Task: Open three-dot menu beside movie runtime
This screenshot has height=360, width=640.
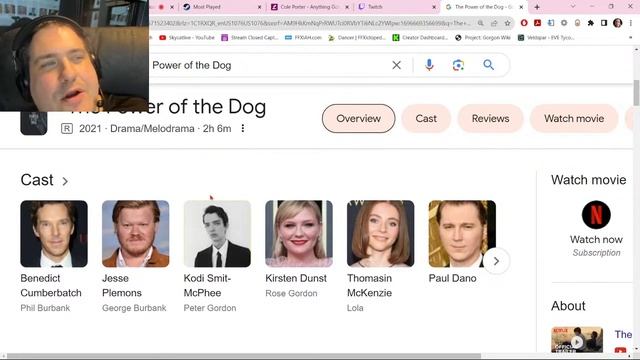Action: (243, 129)
